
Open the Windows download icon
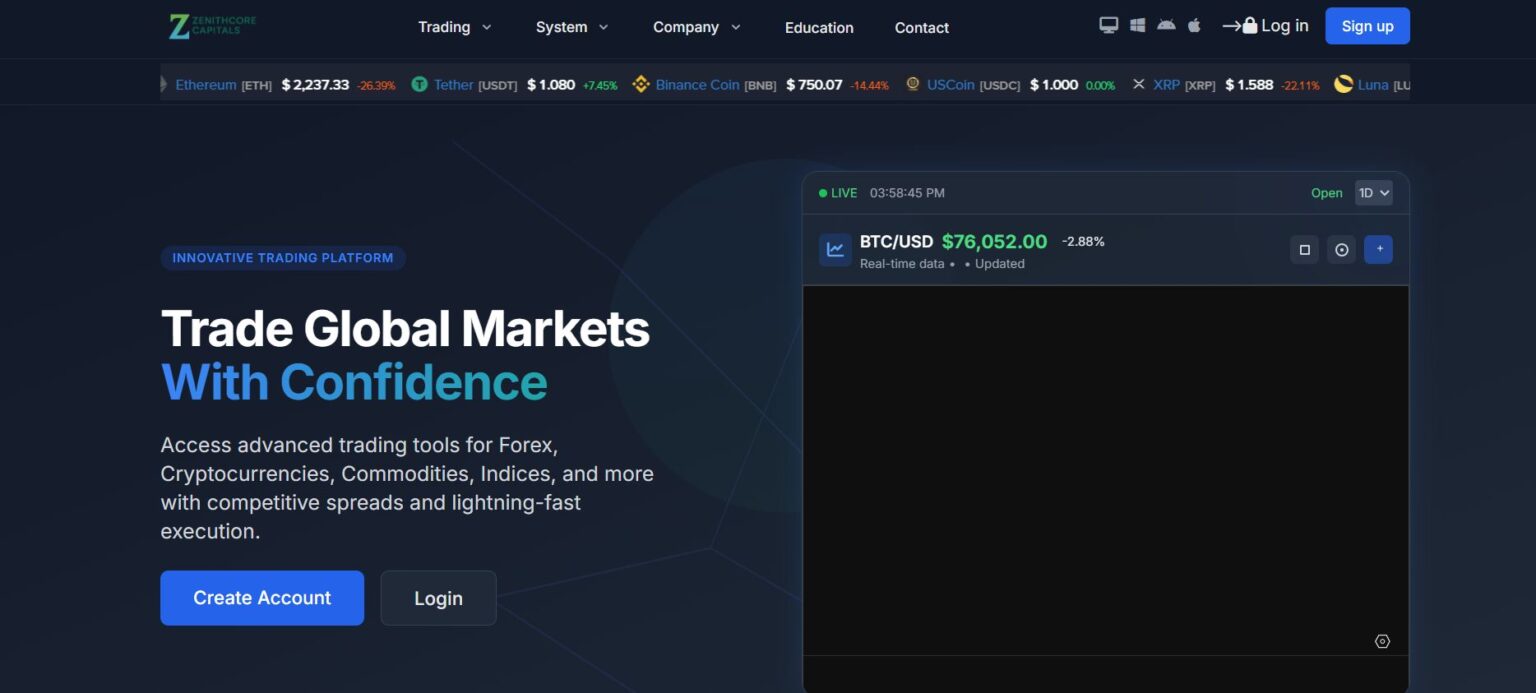1137,26
